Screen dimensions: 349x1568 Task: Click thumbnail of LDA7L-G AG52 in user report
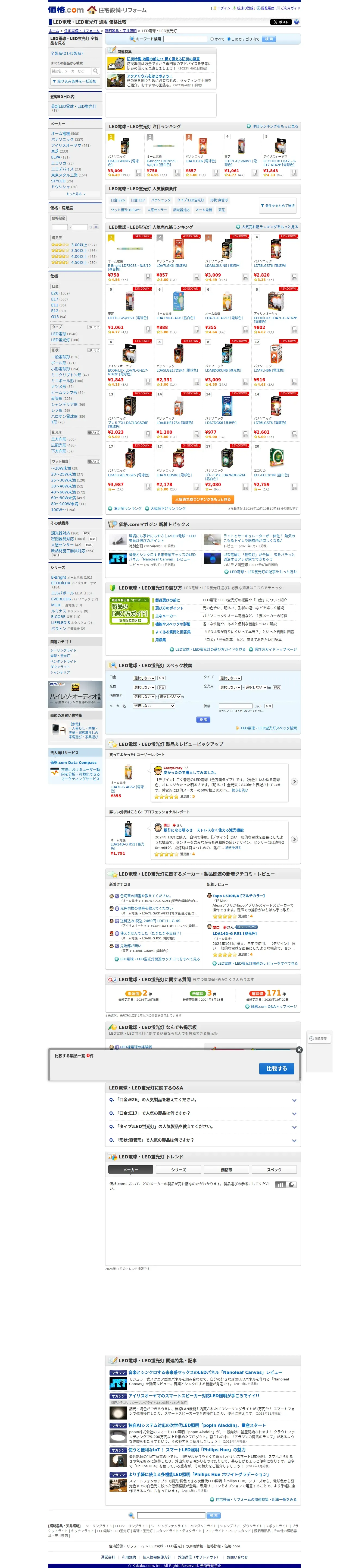(x=128, y=772)
